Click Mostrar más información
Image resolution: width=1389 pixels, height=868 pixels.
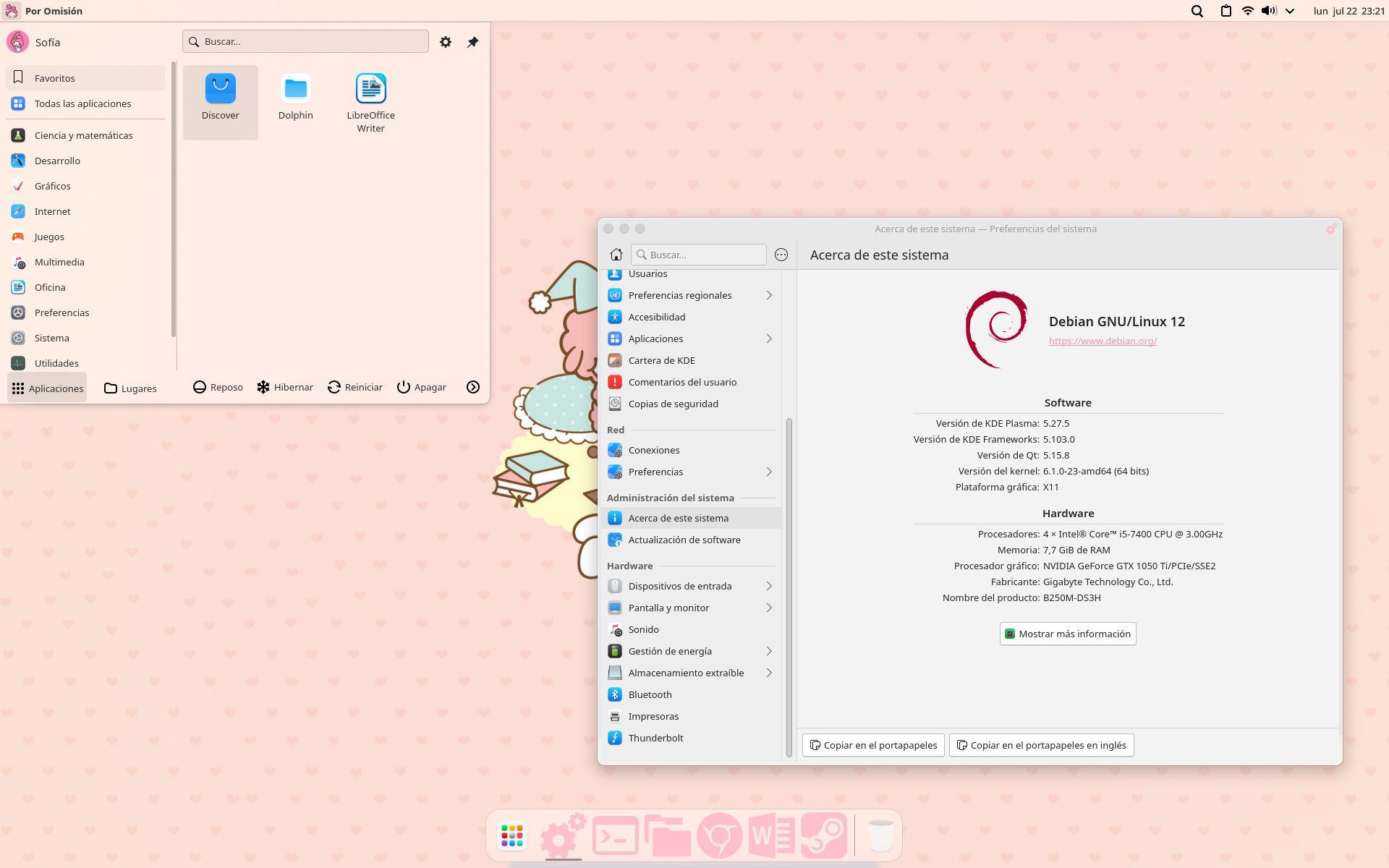1067,634
